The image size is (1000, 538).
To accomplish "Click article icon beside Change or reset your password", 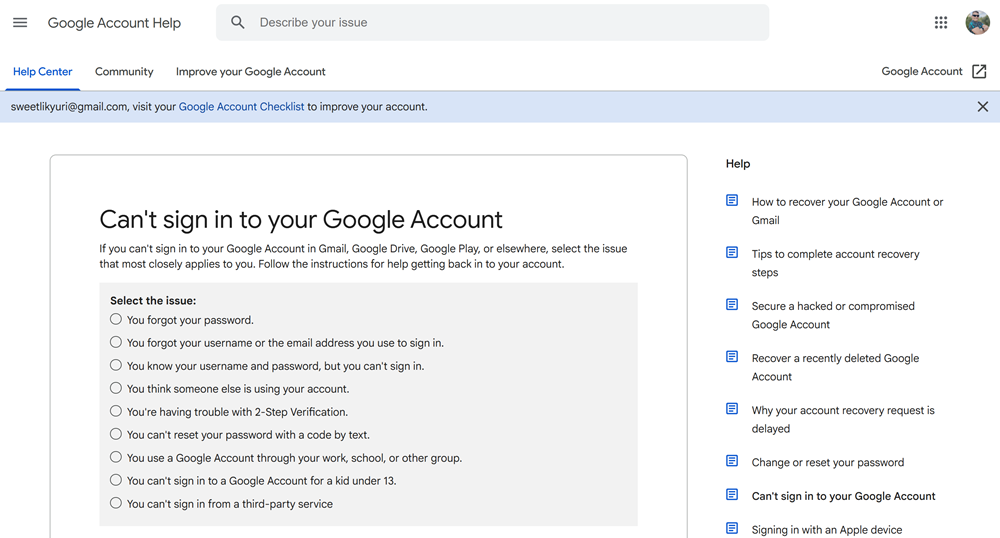I will 732,461.
